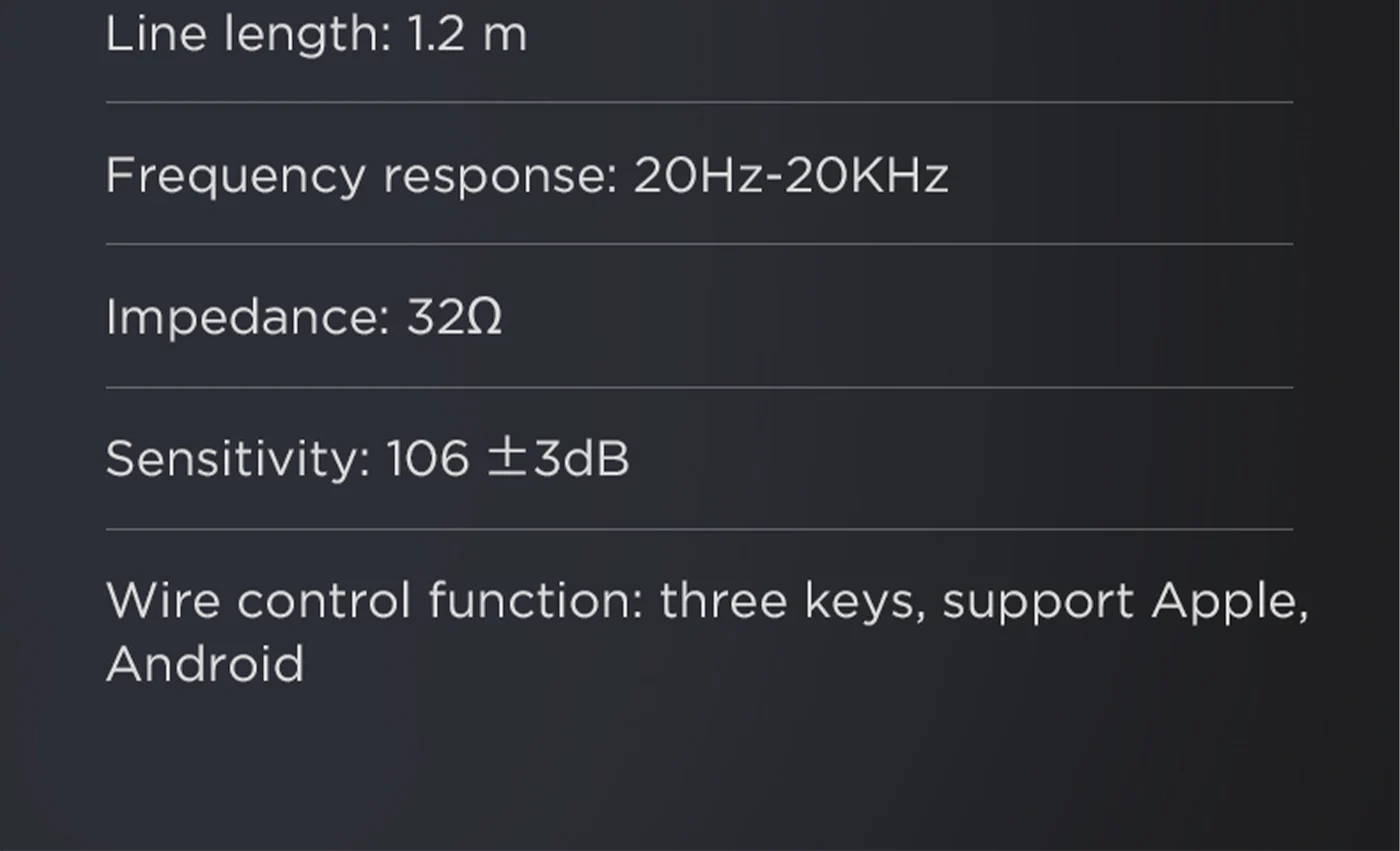Click the "Frequency response" label
This screenshot has height=851, width=1400.
tap(361, 177)
